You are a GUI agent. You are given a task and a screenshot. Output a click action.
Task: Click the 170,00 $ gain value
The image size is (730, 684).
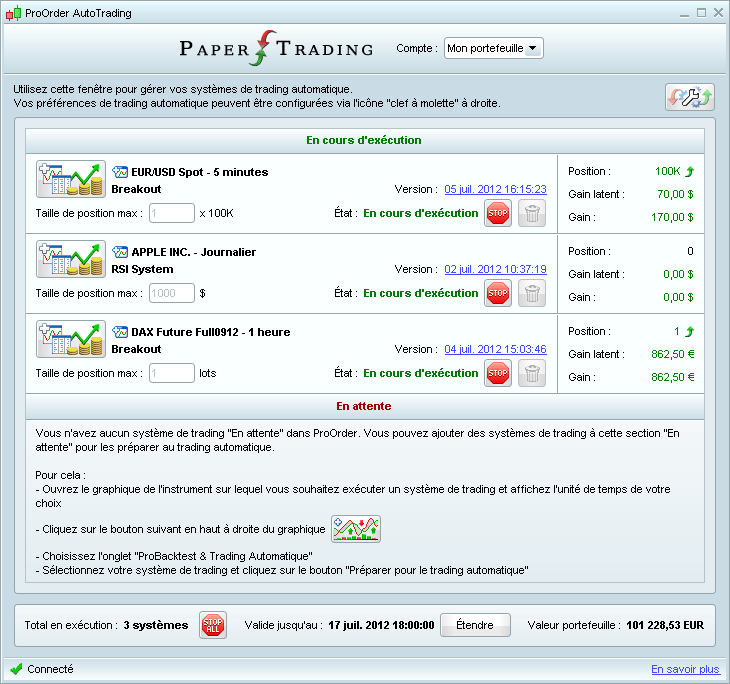(672, 217)
